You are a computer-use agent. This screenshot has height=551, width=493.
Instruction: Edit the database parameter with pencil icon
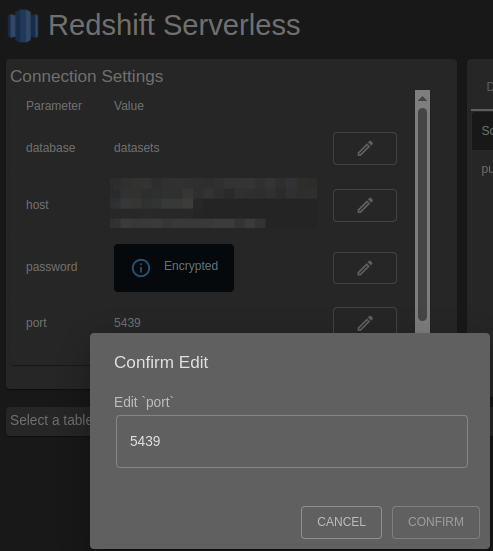(x=365, y=148)
